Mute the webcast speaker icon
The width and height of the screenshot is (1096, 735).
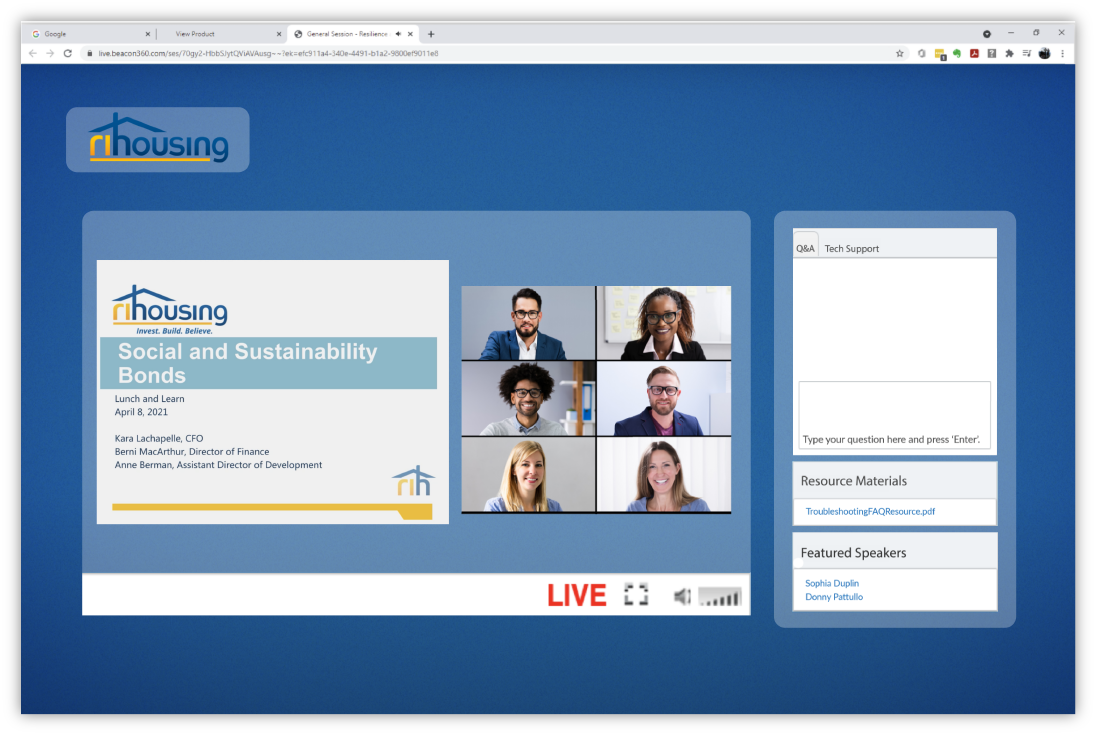point(682,597)
